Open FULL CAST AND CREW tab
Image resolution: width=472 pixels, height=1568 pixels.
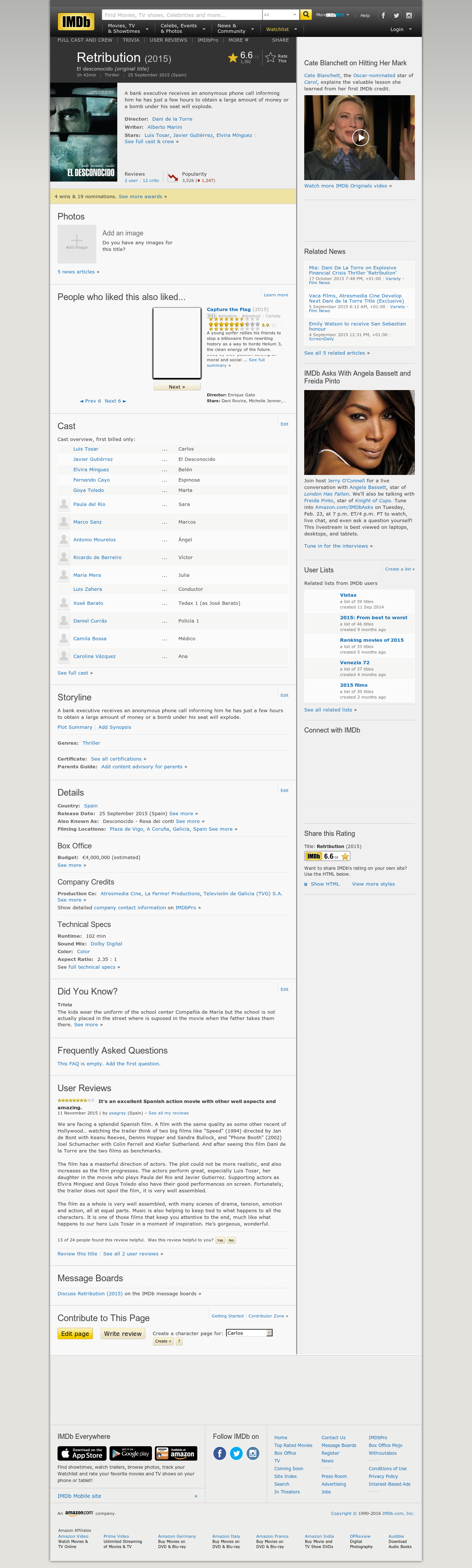click(x=84, y=40)
